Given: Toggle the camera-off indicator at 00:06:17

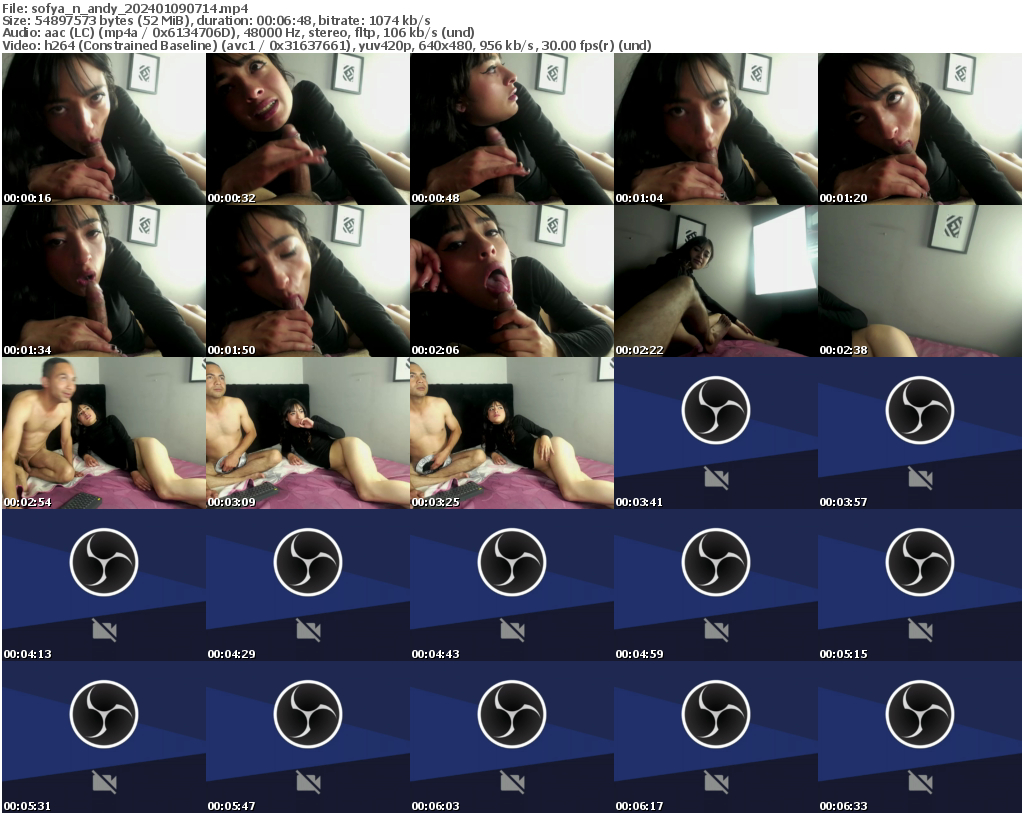Looking at the screenshot, I should tap(715, 782).
